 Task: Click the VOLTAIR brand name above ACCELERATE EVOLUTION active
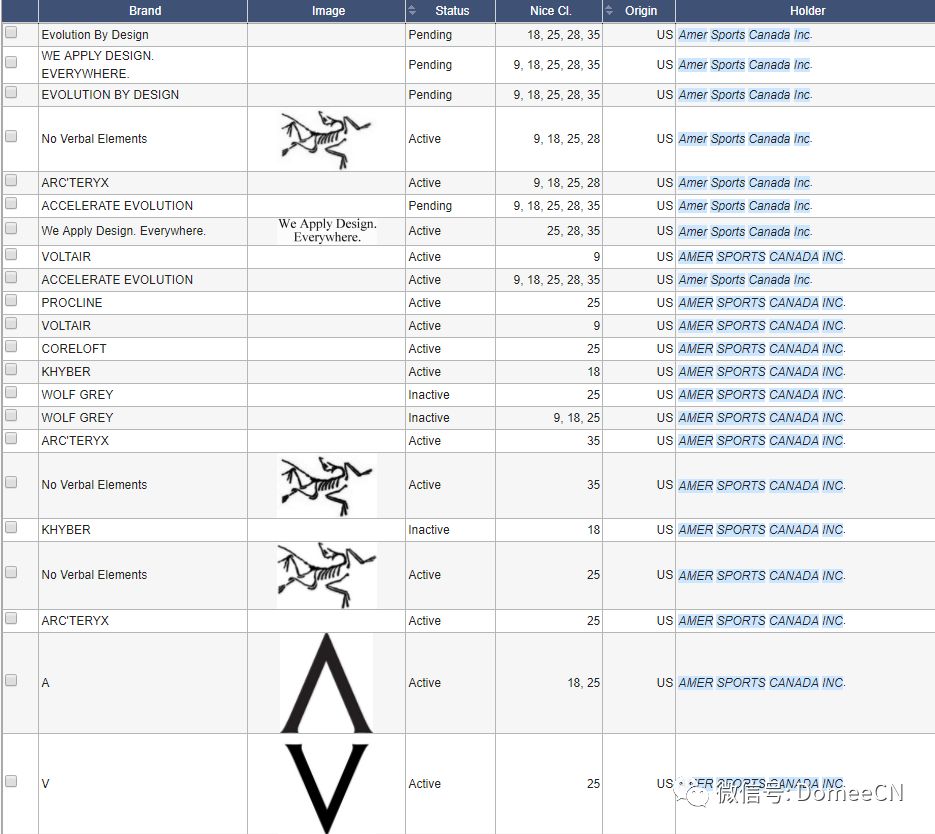[66, 256]
